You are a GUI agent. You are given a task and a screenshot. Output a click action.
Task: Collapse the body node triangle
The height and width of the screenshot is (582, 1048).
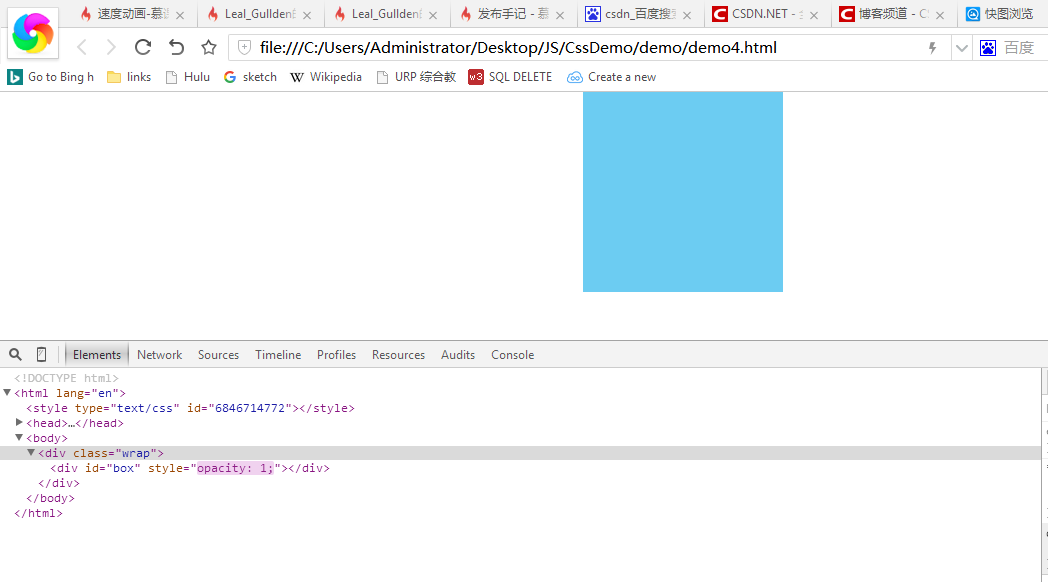click(19, 438)
